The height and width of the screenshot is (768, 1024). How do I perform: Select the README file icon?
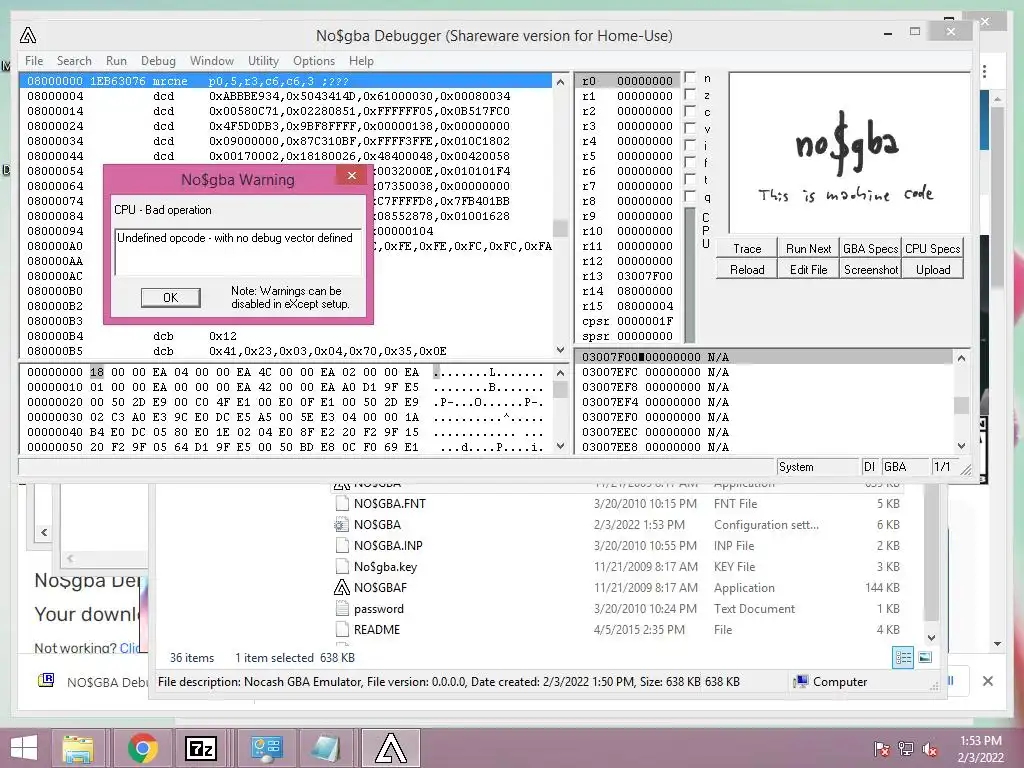click(x=342, y=630)
